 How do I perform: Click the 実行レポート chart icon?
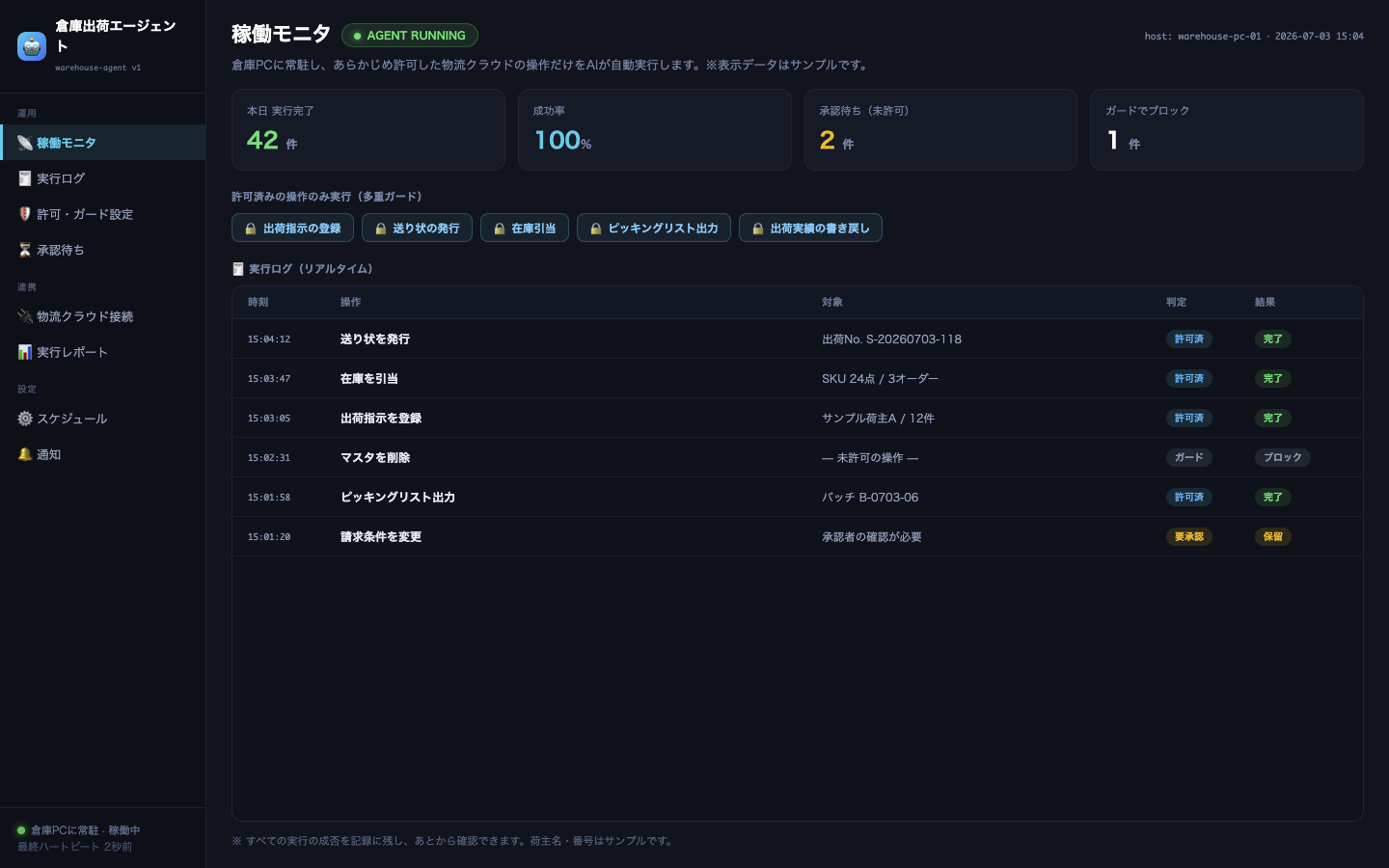(25, 352)
